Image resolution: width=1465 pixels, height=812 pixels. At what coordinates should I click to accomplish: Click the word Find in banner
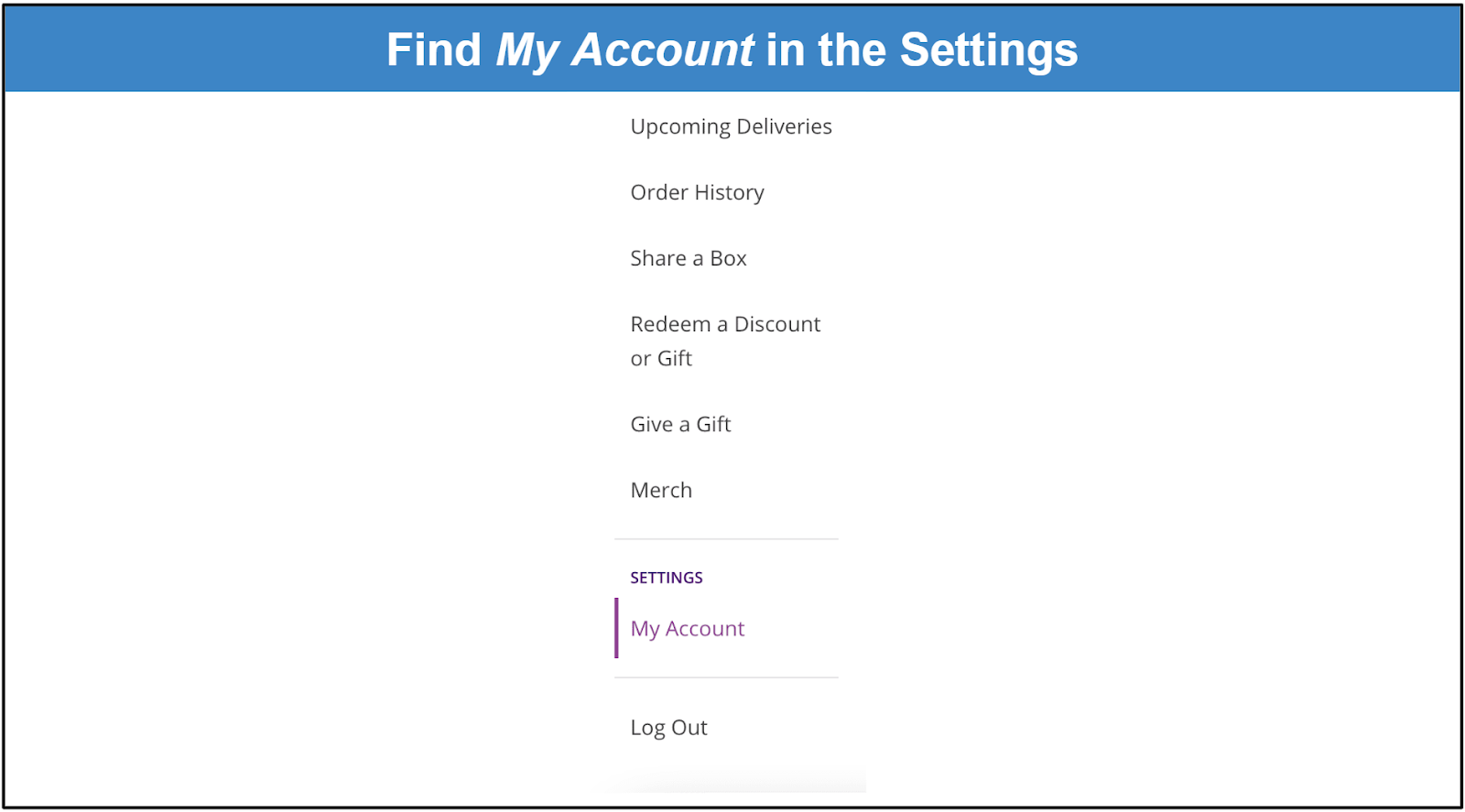[x=434, y=50]
